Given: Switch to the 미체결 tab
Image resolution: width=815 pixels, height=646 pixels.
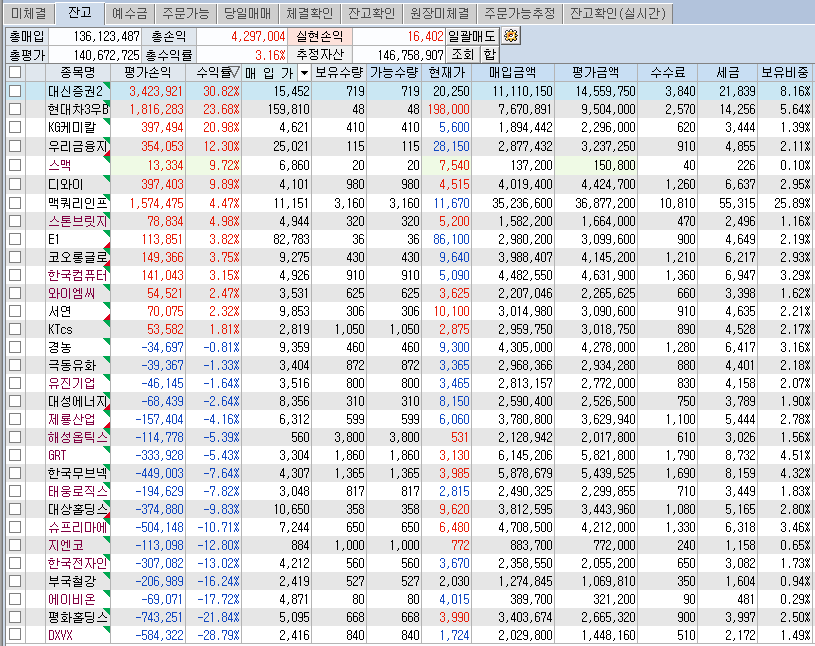Looking at the screenshot, I should 29,13.
